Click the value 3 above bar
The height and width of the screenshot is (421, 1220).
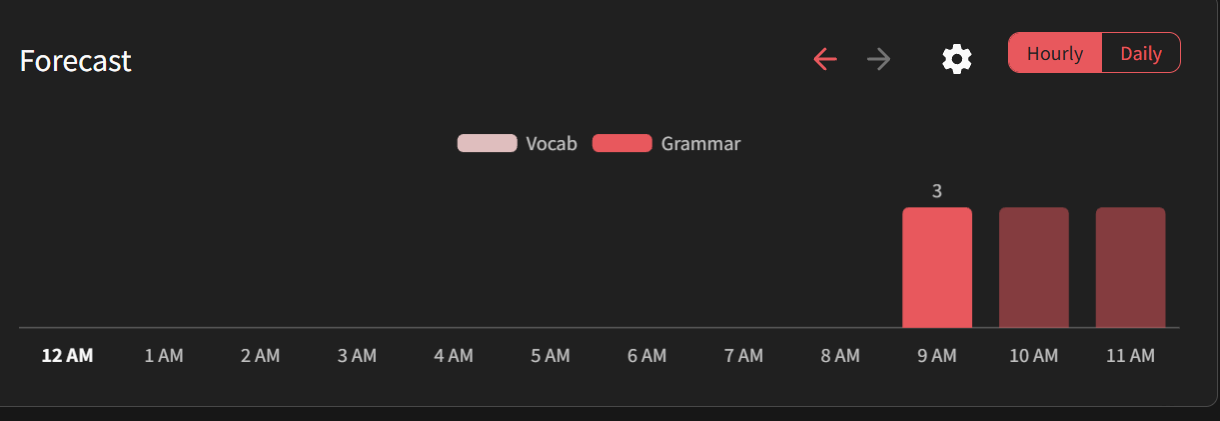click(x=937, y=191)
